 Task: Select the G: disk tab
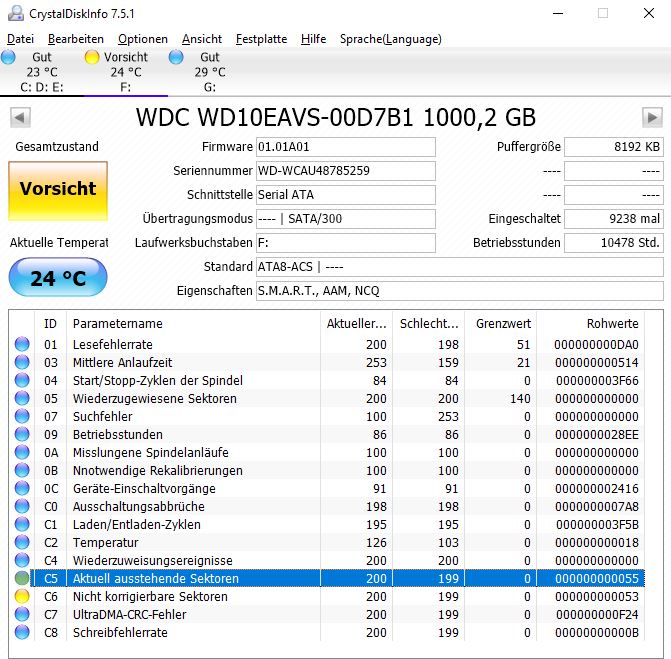coord(210,72)
